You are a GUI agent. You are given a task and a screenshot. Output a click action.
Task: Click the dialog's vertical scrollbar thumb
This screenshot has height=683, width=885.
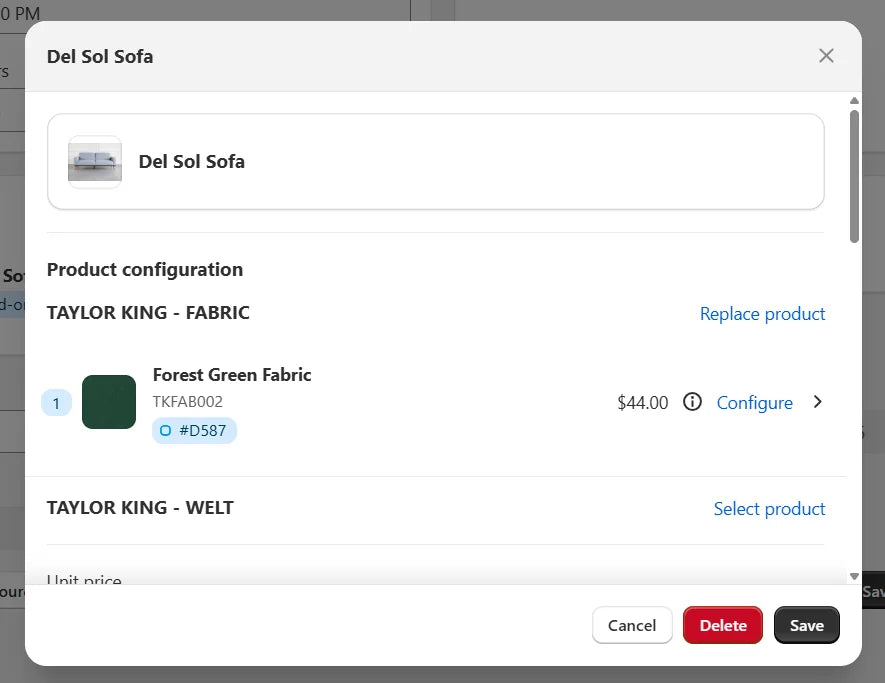pyautogui.click(x=855, y=176)
